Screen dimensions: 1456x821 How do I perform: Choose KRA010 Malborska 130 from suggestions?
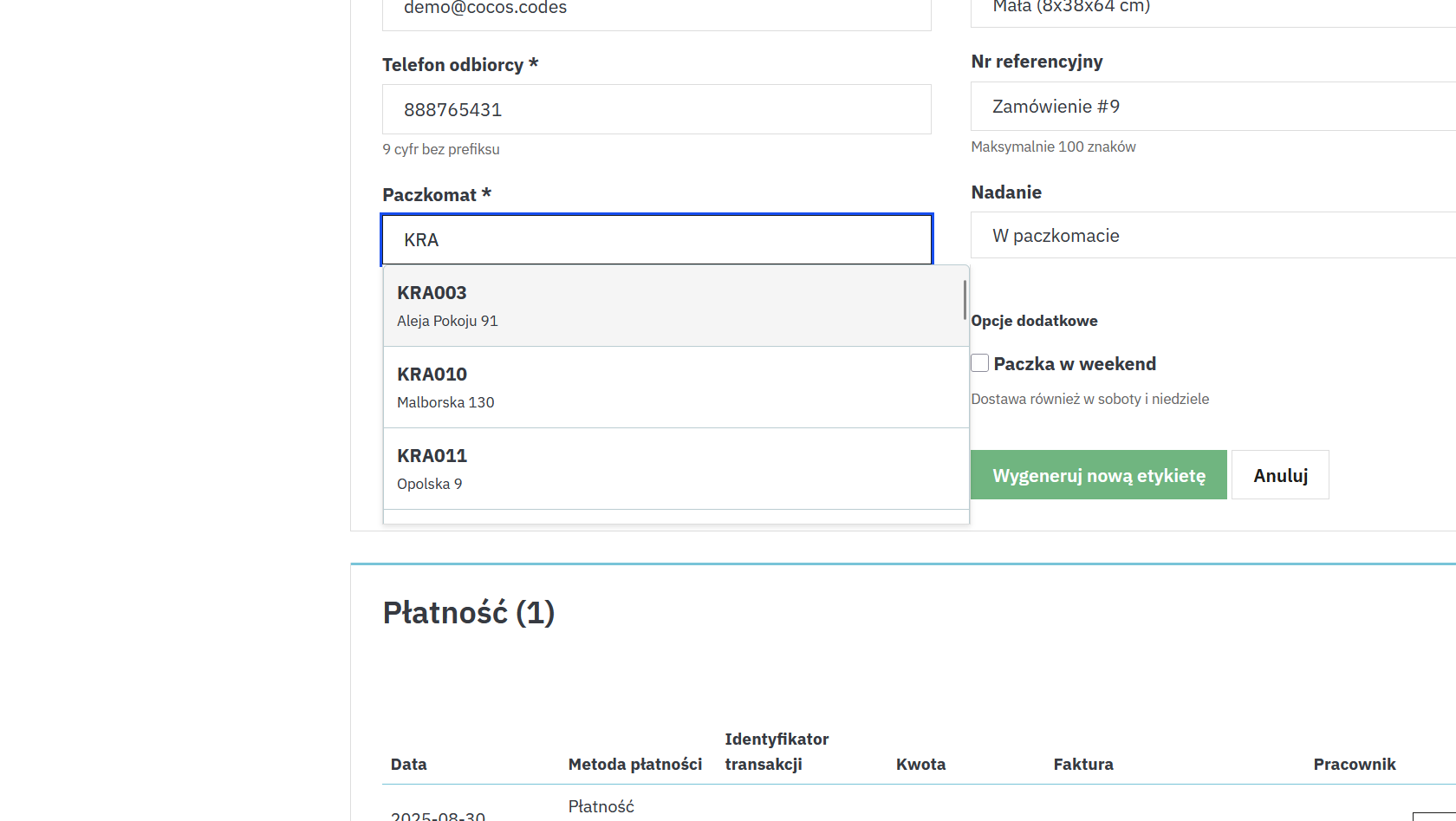(675, 388)
